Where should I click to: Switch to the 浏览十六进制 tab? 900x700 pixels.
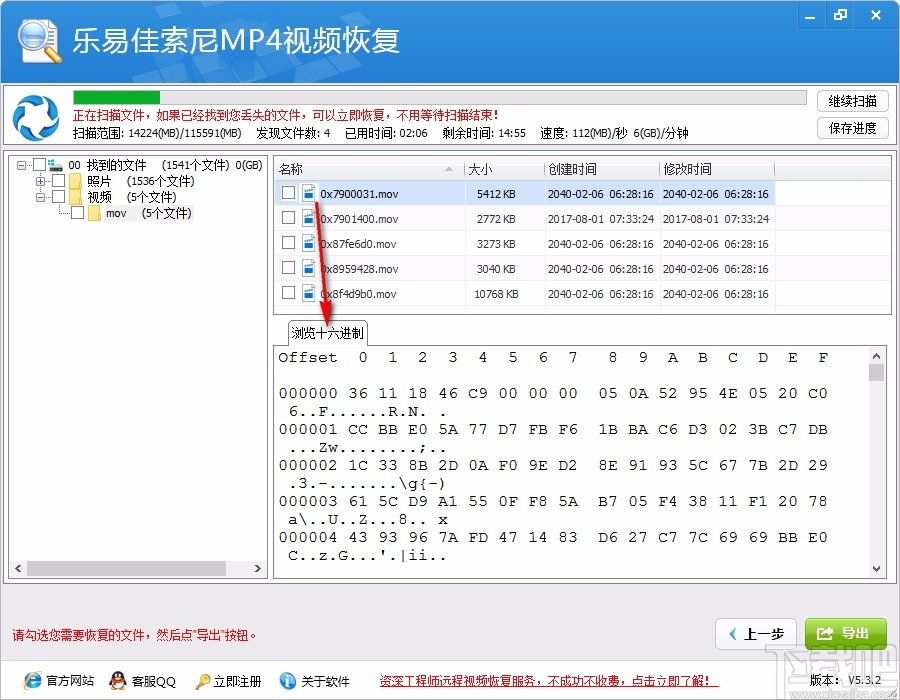[x=327, y=333]
